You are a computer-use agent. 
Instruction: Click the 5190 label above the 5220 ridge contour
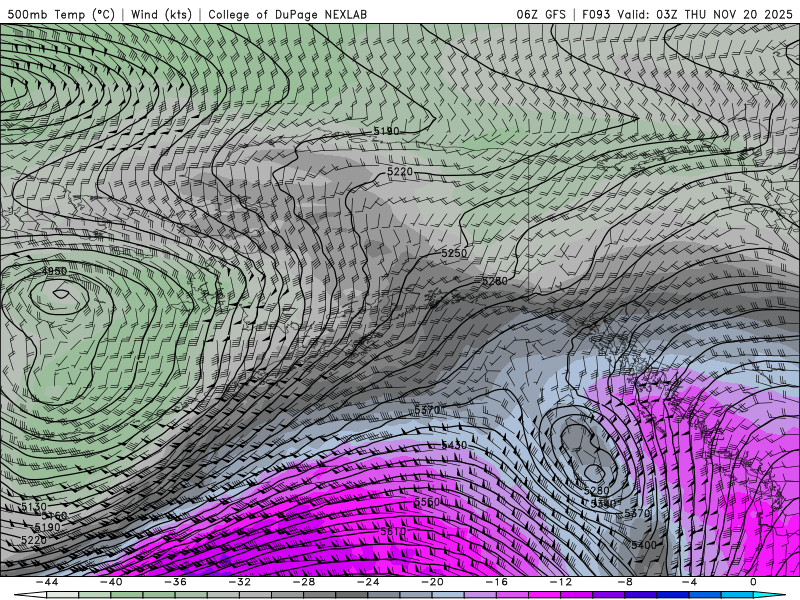(386, 131)
